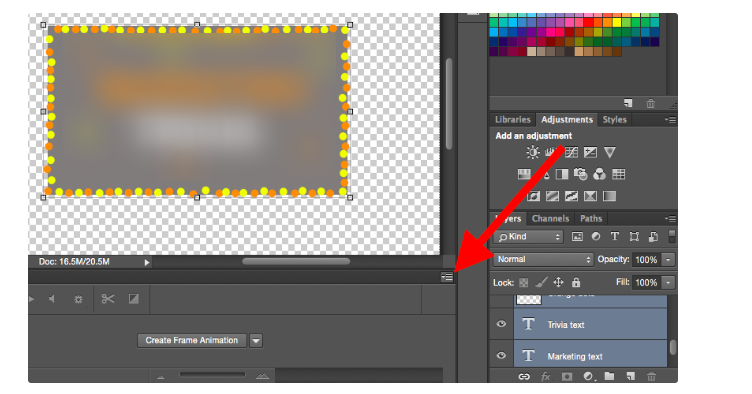Expand arrow beside Create Frame Animation
The height and width of the screenshot is (394, 752).
tap(256, 341)
